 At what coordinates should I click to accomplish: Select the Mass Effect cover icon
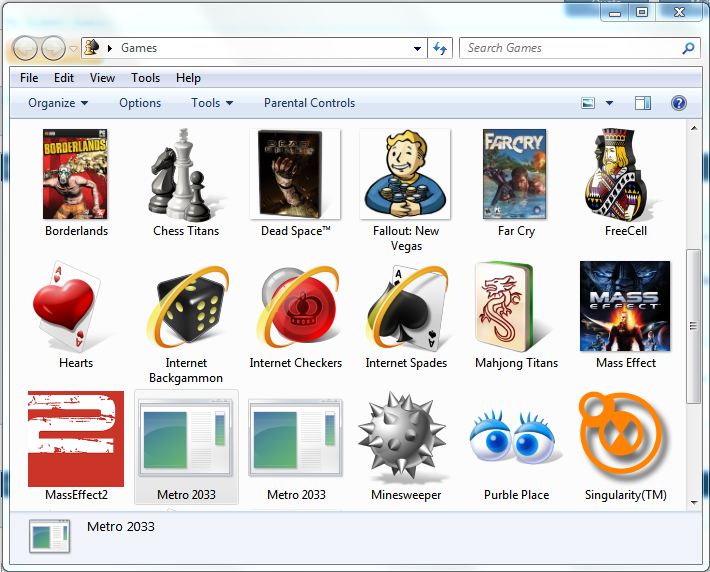[625, 306]
